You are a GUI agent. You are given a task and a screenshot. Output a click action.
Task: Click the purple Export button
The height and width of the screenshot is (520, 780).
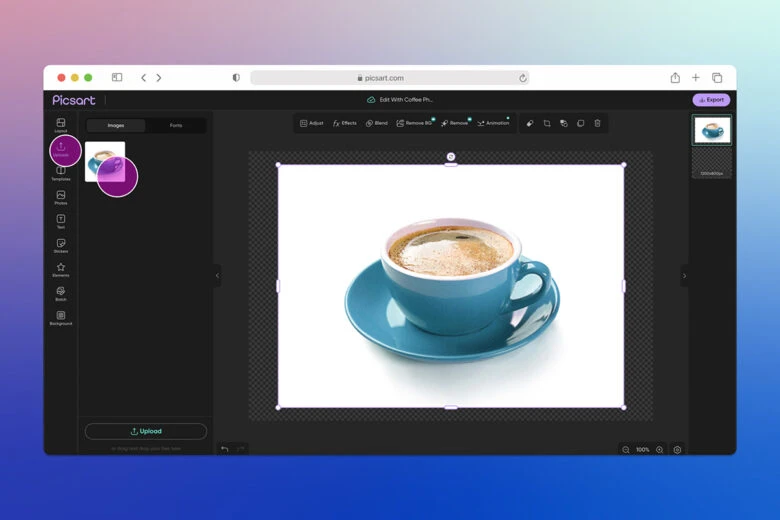(x=711, y=100)
